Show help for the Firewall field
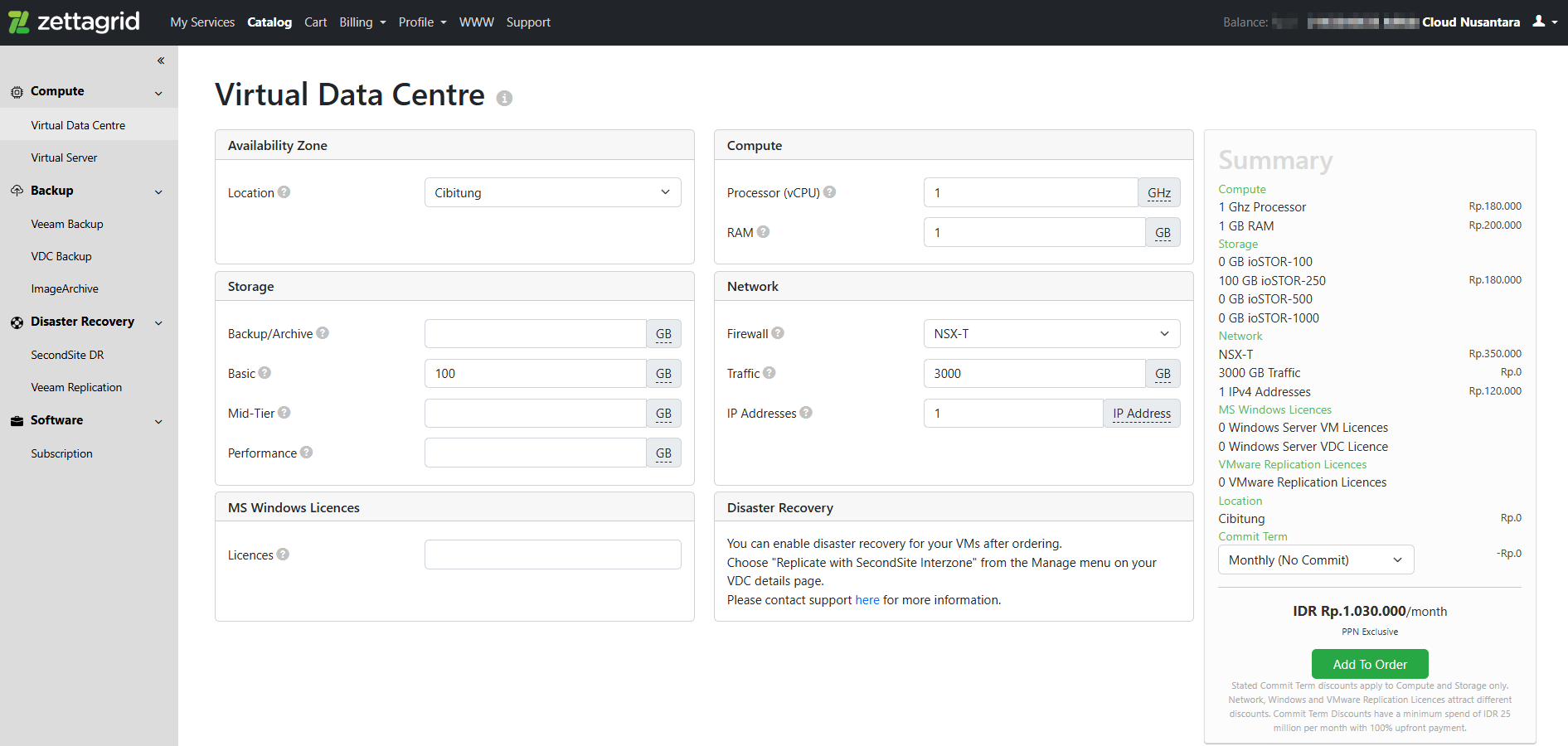Screen dimensions: 1568x746 tap(778, 332)
